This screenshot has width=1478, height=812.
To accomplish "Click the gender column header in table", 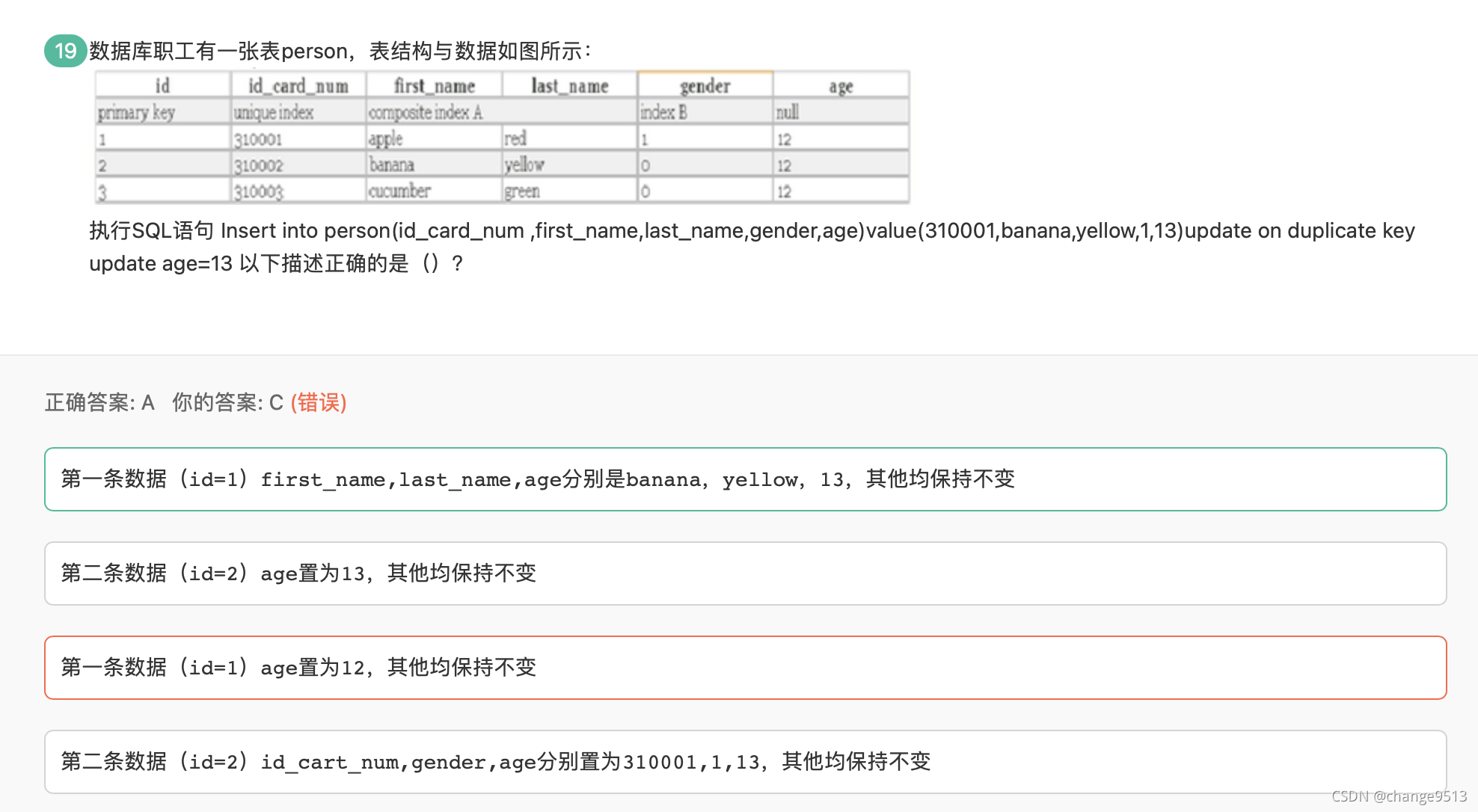I will click(x=705, y=86).
